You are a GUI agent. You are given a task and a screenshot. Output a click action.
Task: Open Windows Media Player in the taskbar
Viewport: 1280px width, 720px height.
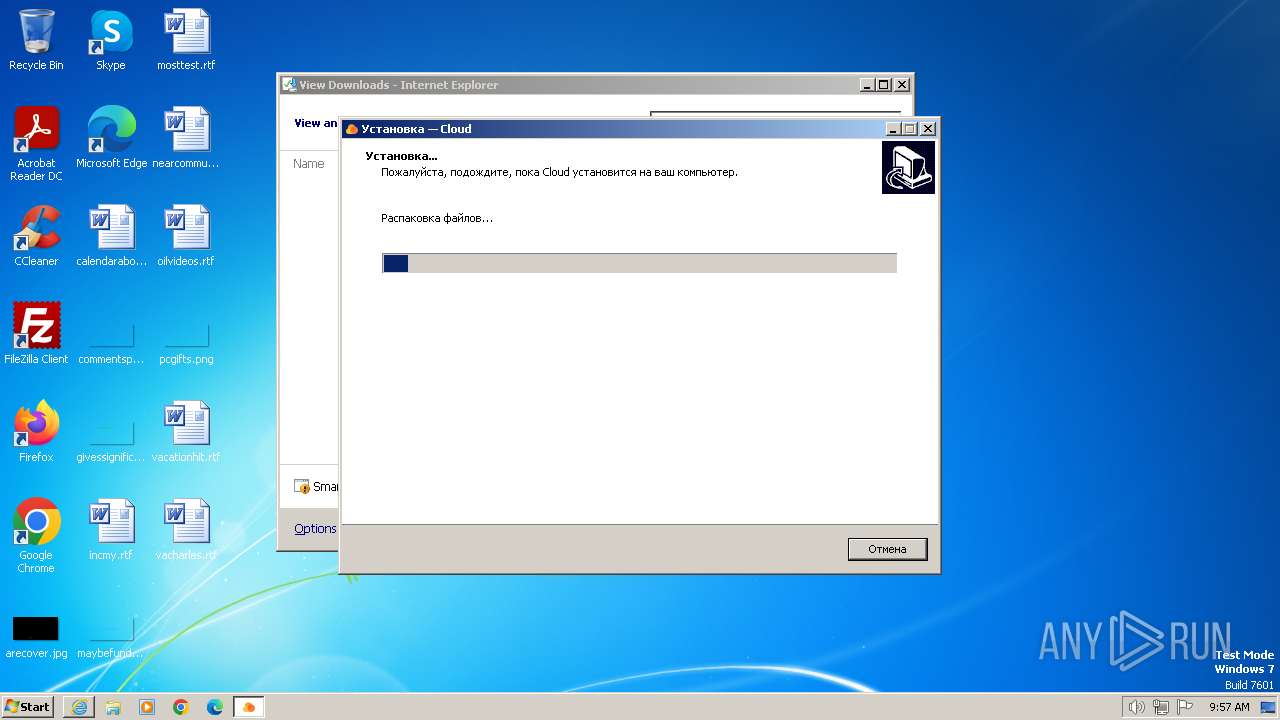147,707
